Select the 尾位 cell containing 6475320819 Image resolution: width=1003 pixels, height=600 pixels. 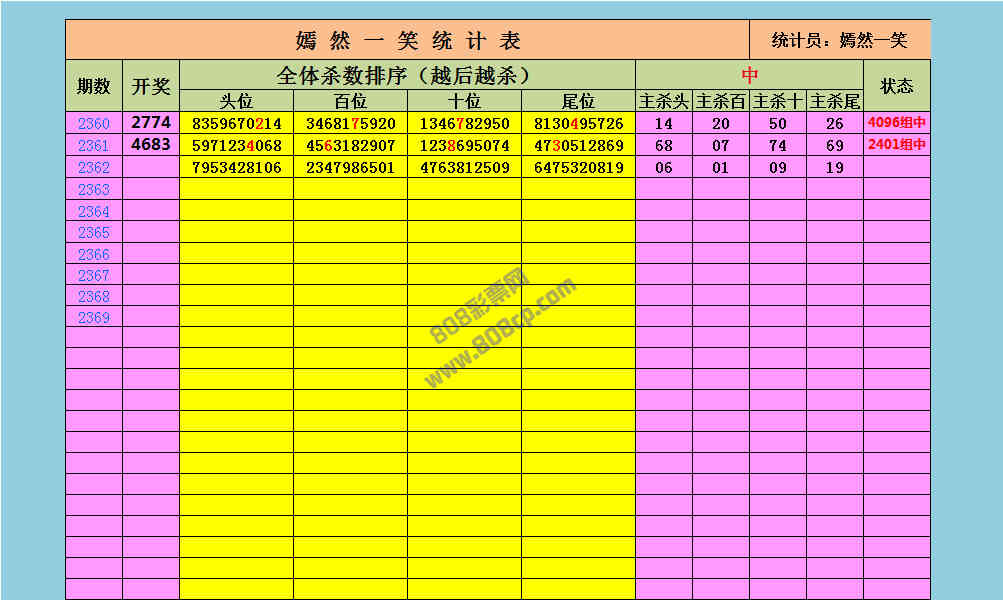[578, 167]
